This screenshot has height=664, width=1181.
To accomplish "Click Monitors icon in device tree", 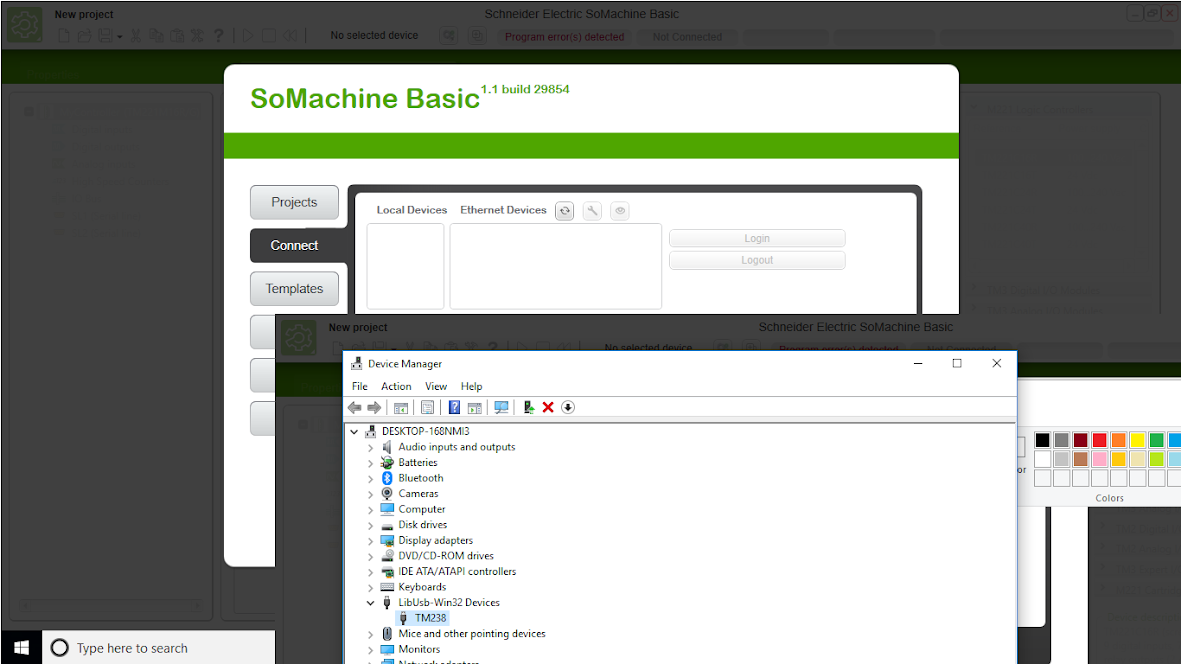I will pyautogui.click(x=387, y=649).
